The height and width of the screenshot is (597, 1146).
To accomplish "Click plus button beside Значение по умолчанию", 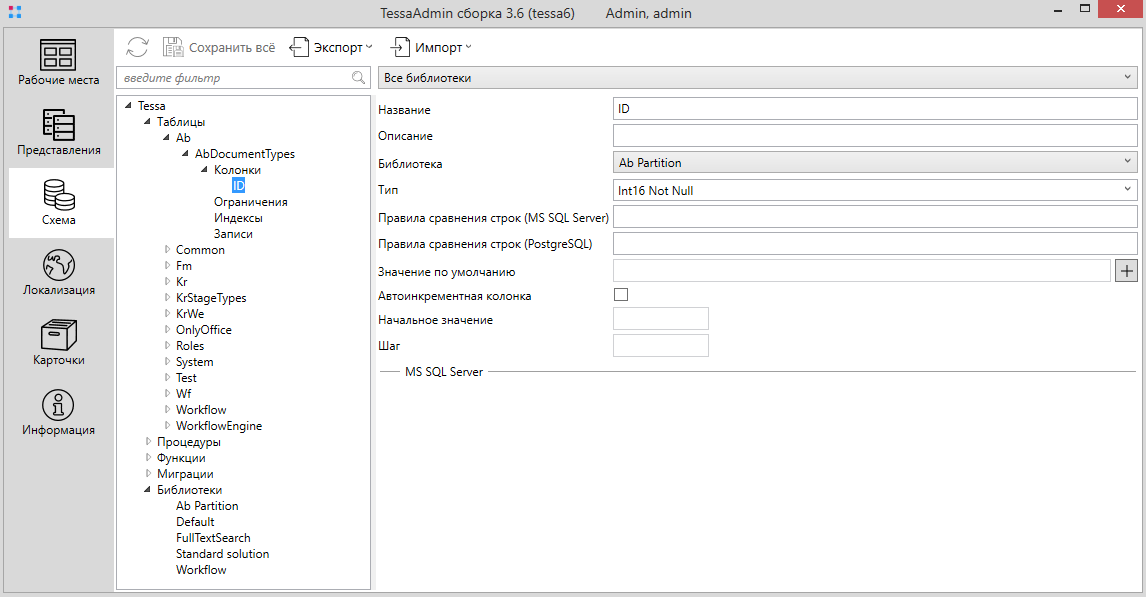I will point(1126,270).
